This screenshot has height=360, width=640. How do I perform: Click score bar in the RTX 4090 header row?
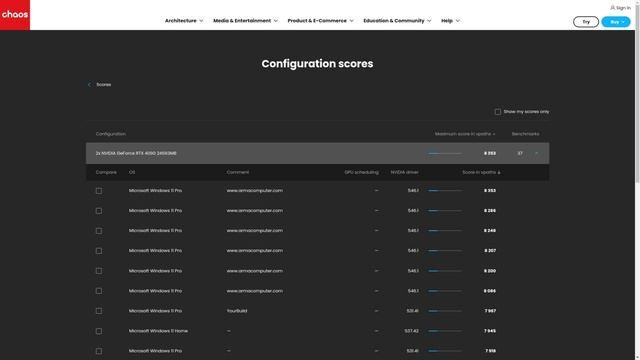tap(445, 153)
